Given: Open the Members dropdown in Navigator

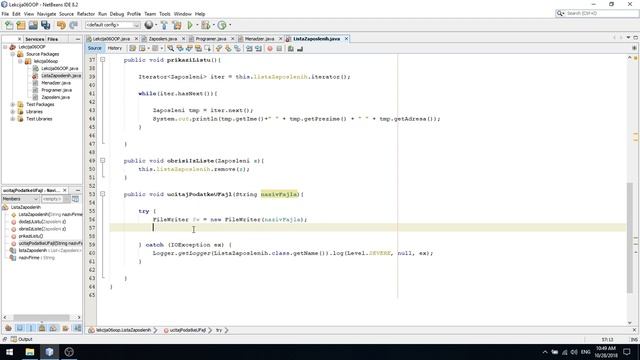Looking at the screenshot, I should pos(20,199).
